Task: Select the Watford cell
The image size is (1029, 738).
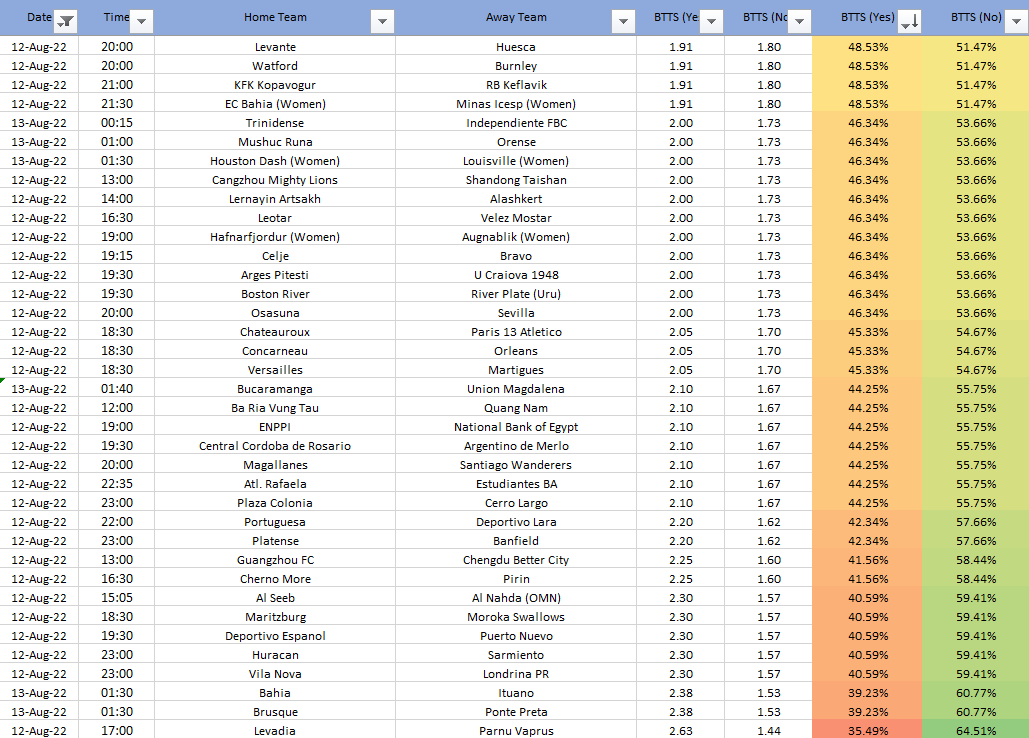Action: coord(275,66)
